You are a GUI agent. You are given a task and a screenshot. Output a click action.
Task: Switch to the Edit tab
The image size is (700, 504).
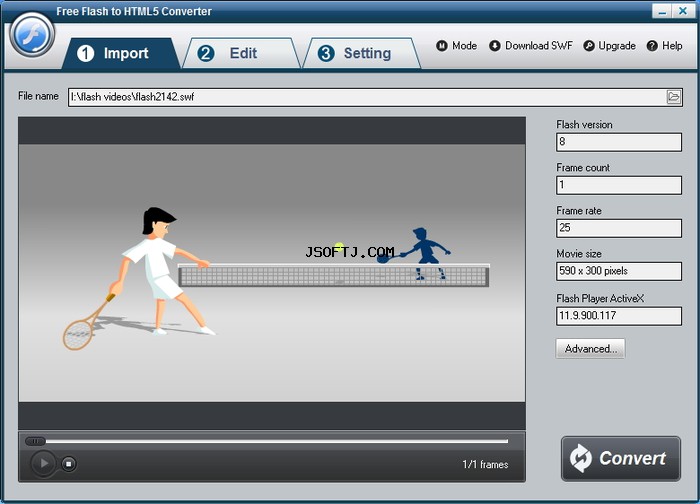pos(241,53)
